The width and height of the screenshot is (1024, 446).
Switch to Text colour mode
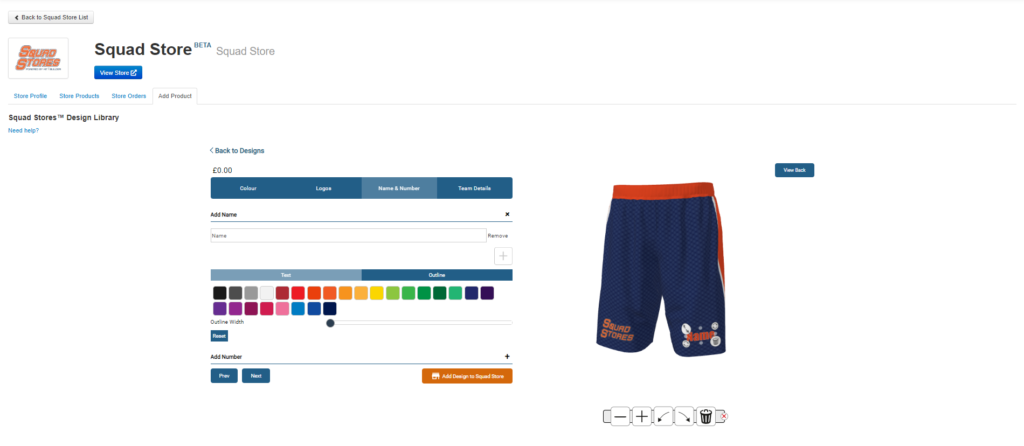click(286, 275)
